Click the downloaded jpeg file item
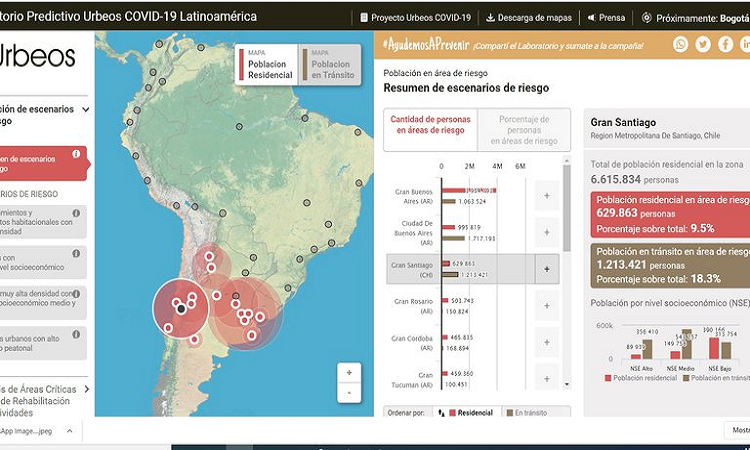Screen dimensions: 750x450 [26, 431]
